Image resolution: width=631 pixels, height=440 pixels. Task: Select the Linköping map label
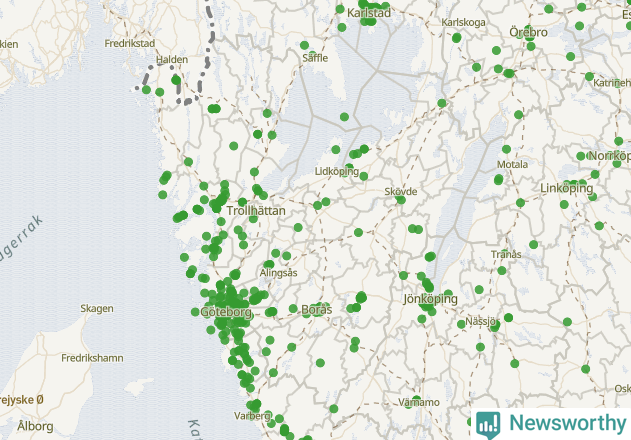pyautogui.click(x=567, y=188)
